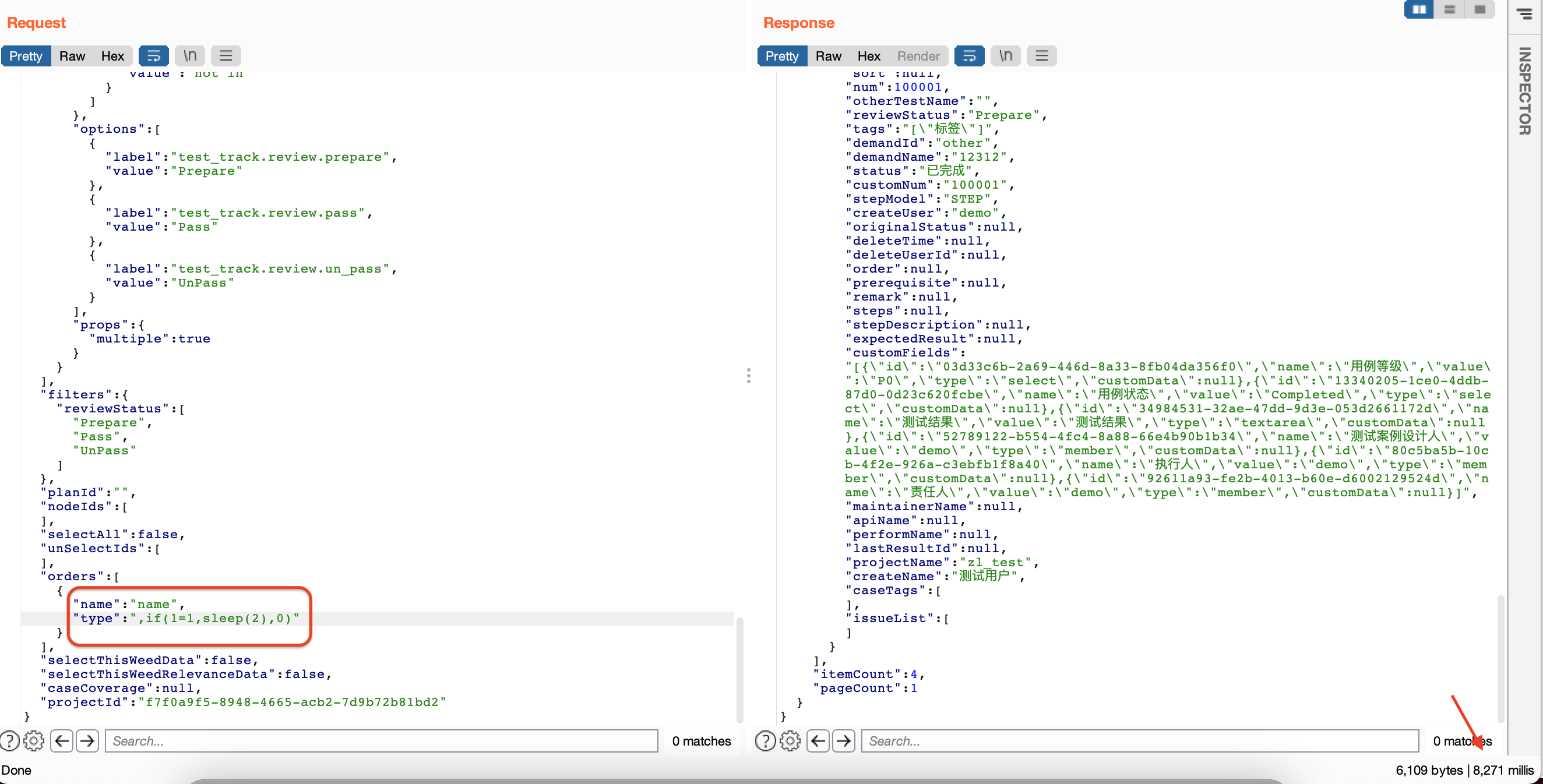1543x784 pixels.
Task: Go to next match in Response search
Action: pos(843,741)
